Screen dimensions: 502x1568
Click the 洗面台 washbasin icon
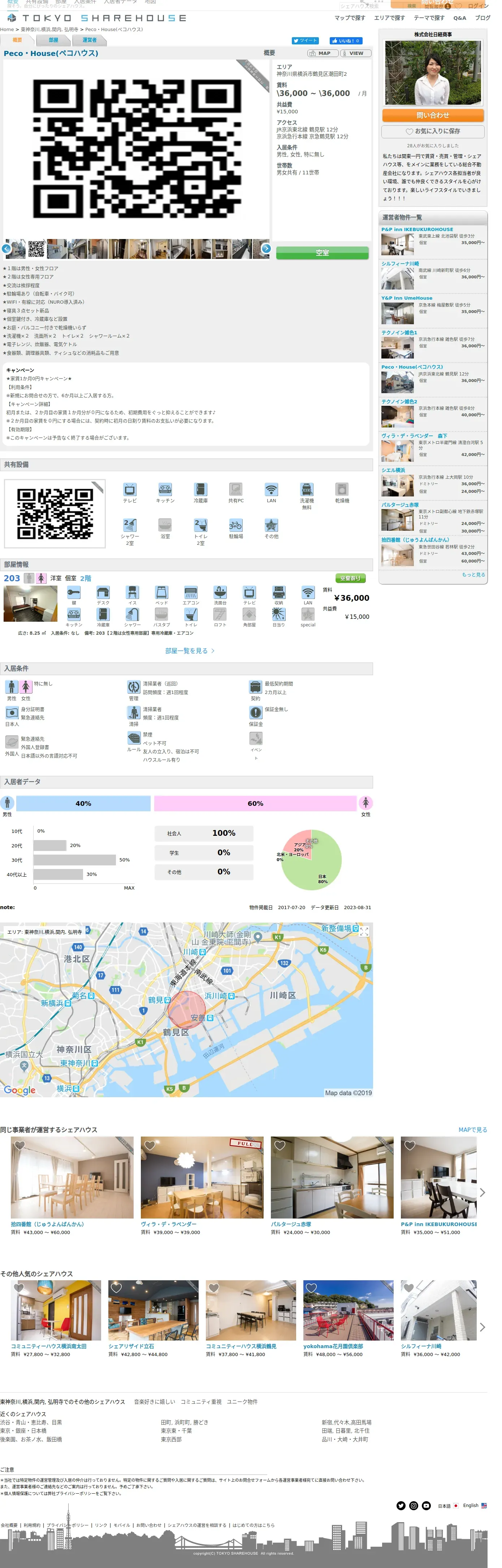[x=220, y=592]
